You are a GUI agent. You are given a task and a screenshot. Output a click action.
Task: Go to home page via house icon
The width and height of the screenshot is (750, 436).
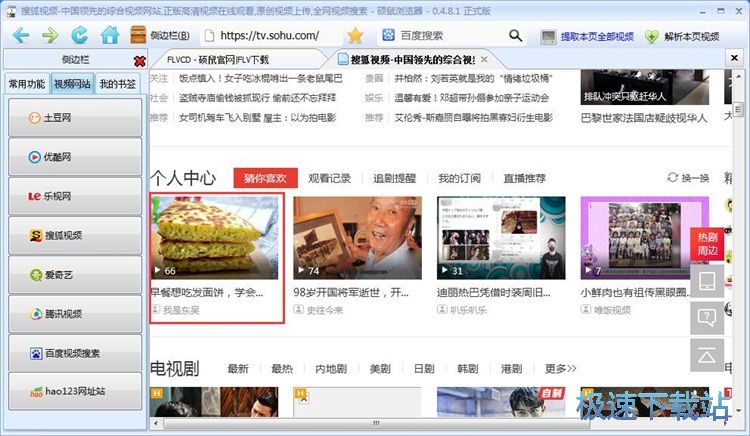(110, 35)
